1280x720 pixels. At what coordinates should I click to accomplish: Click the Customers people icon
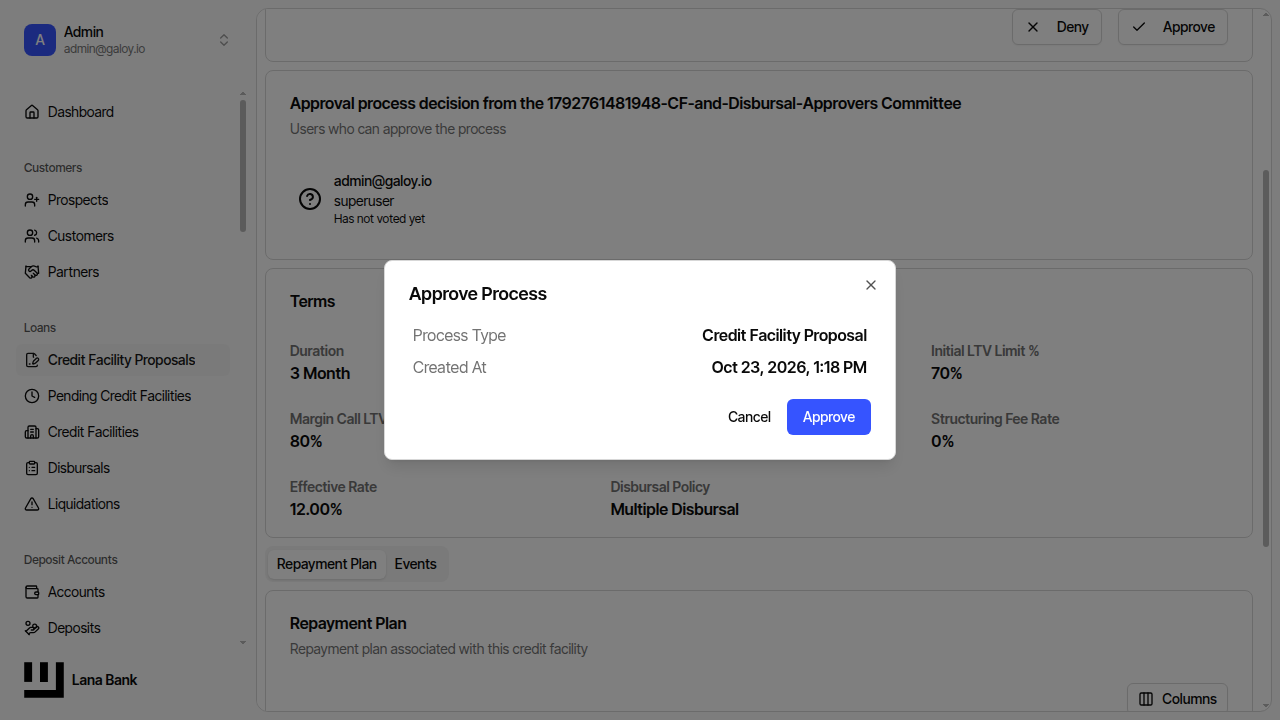[x=32, y=236]
